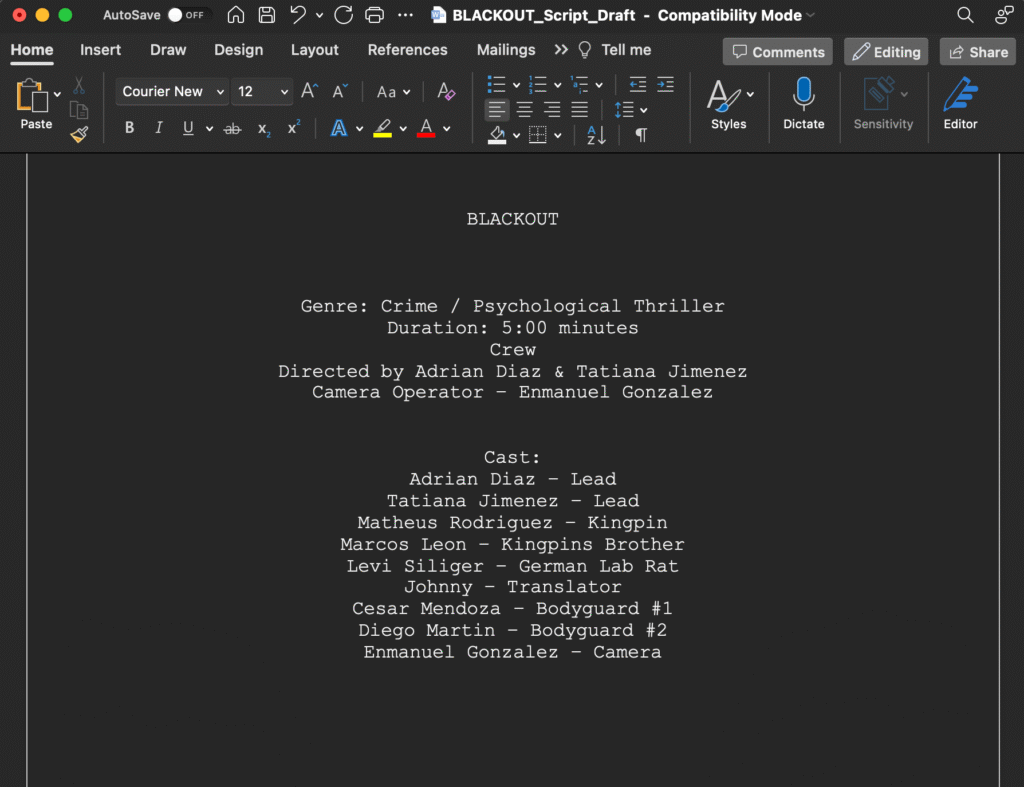Image resolution: width=1024 pixels, height=787 pixels.
Task: Apply the yellow text highlight color
Action: coord(382,128)
